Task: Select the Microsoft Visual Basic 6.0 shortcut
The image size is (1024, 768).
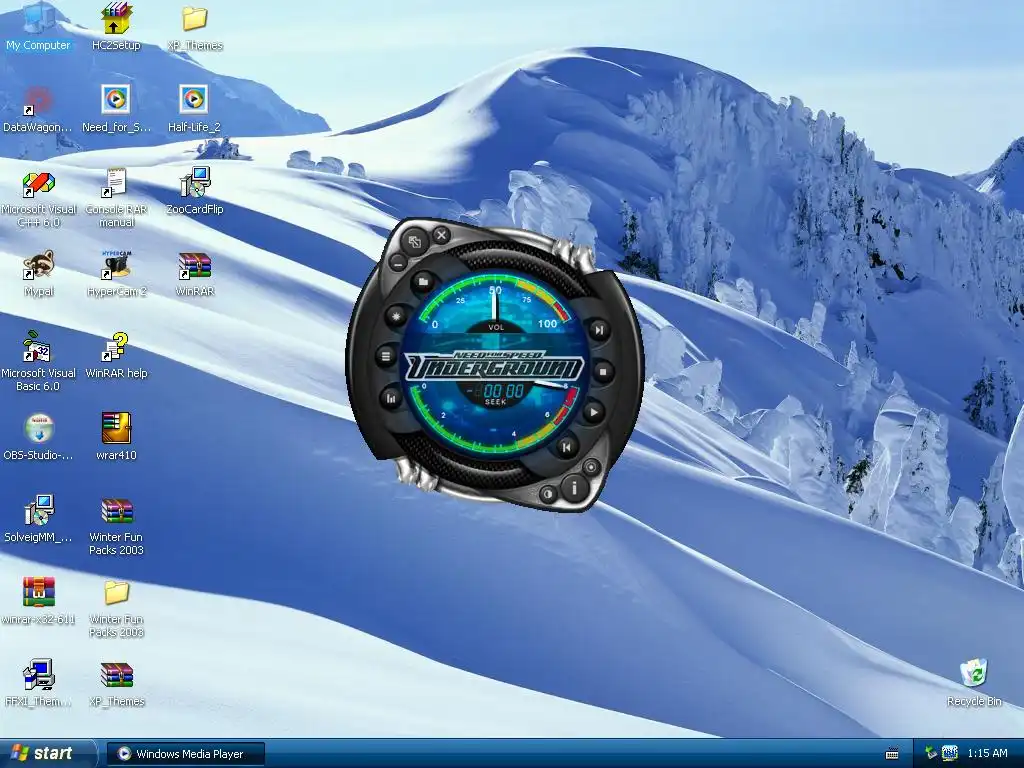Action: click(x=38, y=362)
